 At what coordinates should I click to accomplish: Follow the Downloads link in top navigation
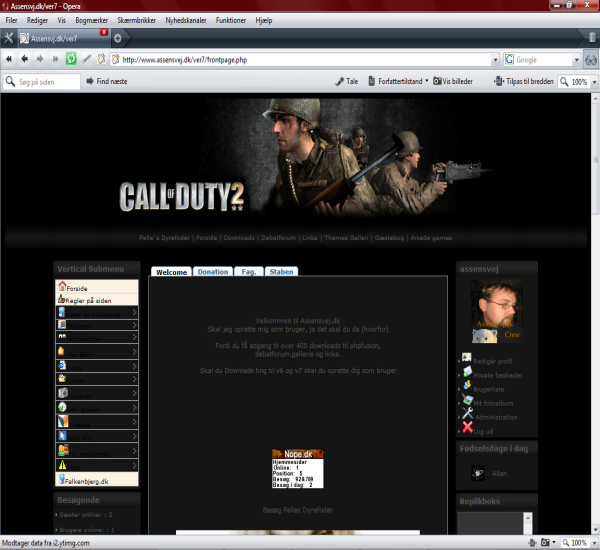(x=239, y=238)
